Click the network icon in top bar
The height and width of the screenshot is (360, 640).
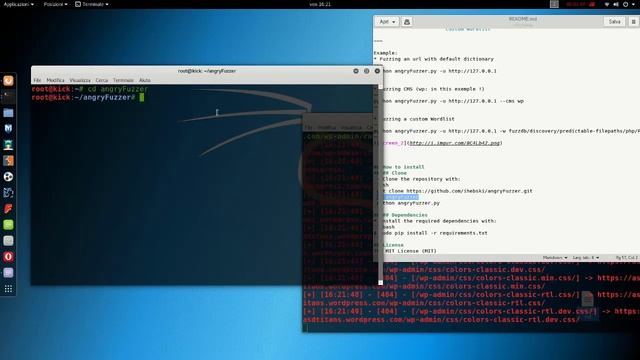[607, 4]
